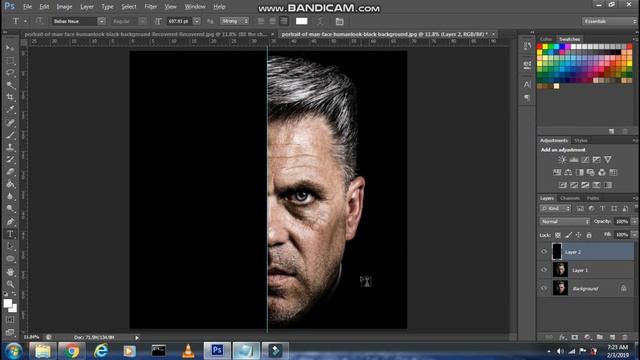640x360 pixels.
Task: Enable left align text
Action: click(x=261, y=21)
